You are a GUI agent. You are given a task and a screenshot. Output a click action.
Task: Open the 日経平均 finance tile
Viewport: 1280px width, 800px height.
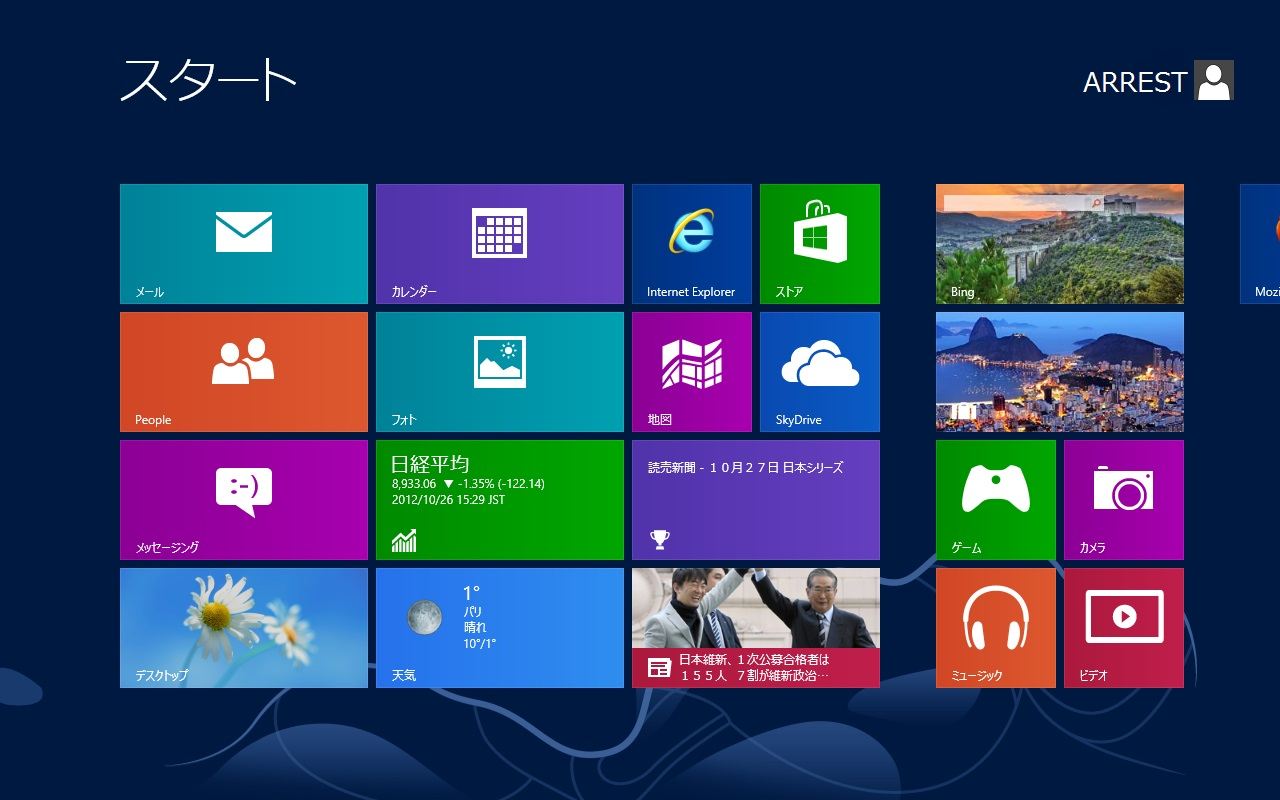click(x=500, y=500)
